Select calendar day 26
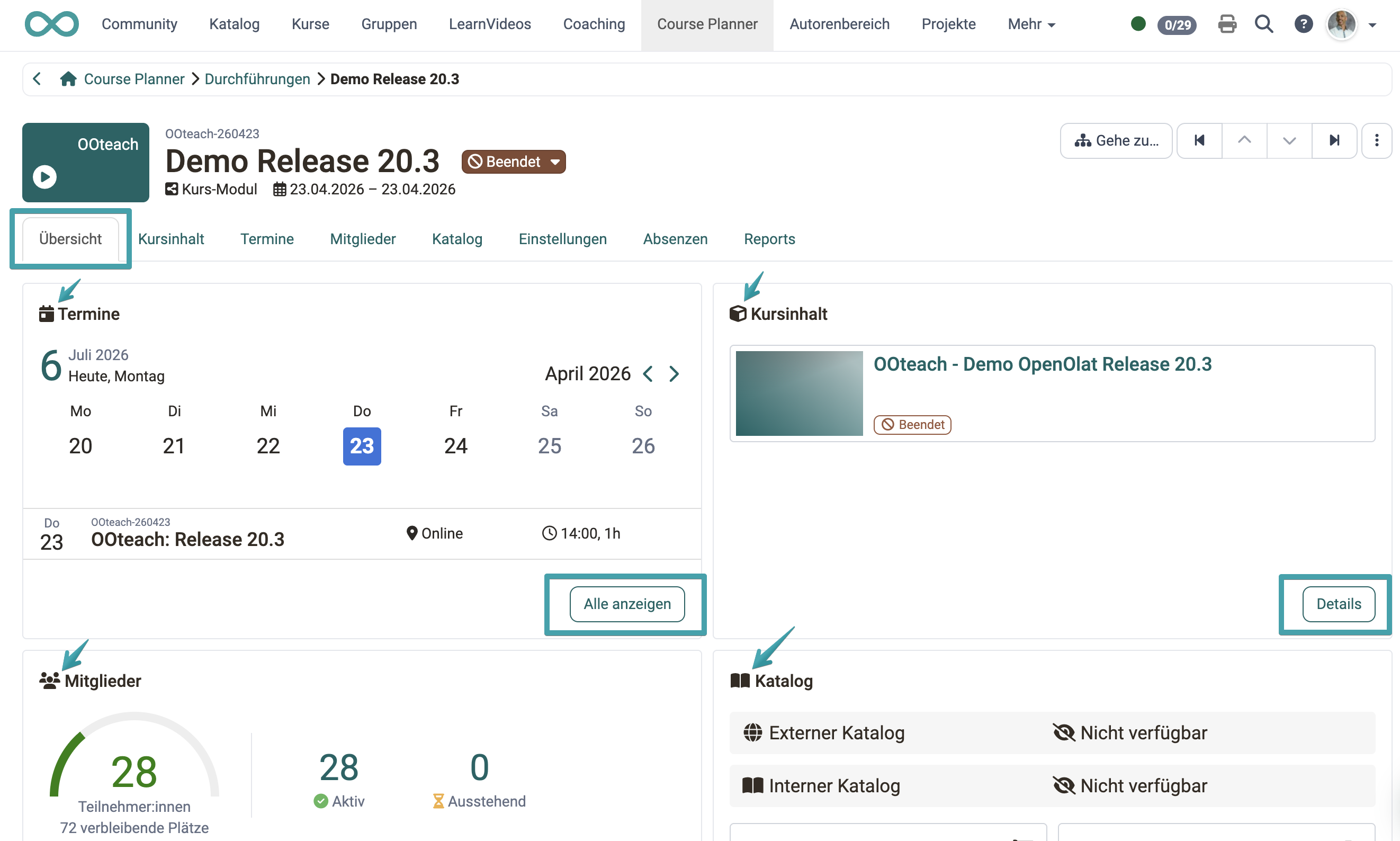This screenshot has width=1400, height=841. 643,446
